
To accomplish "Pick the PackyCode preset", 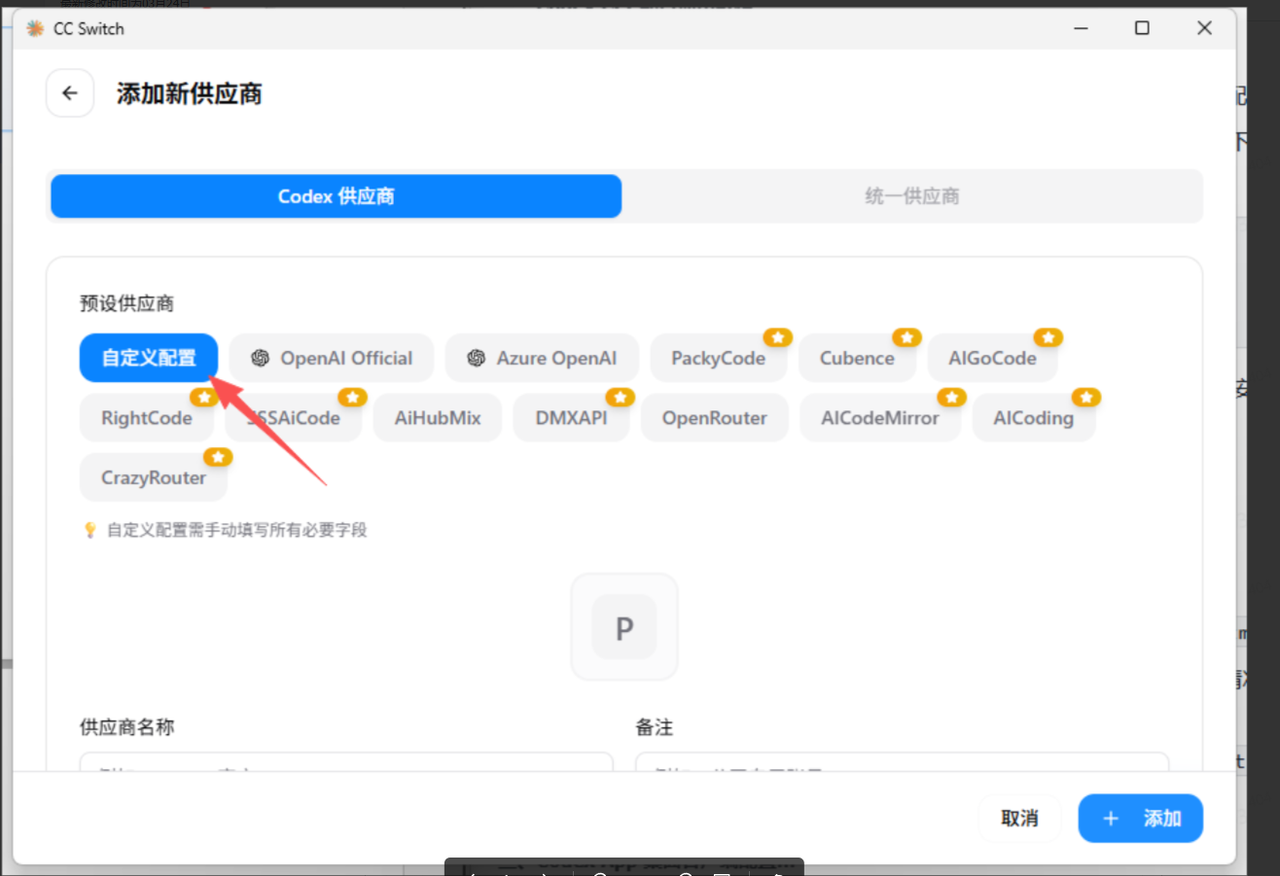I will [x=718, y=358].
